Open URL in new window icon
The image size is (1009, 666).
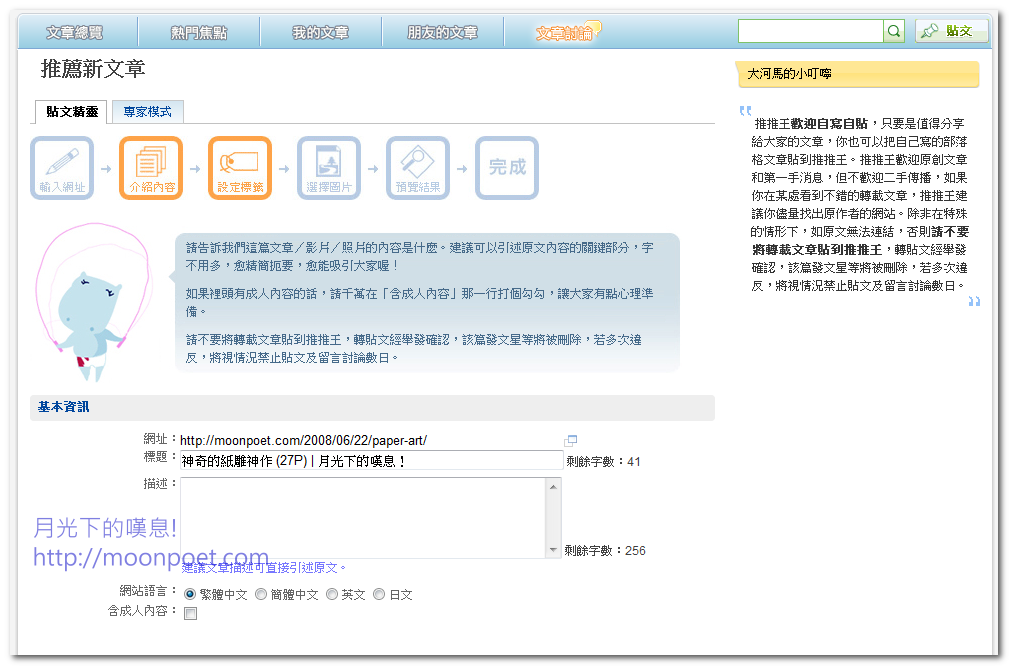[571, 440]
